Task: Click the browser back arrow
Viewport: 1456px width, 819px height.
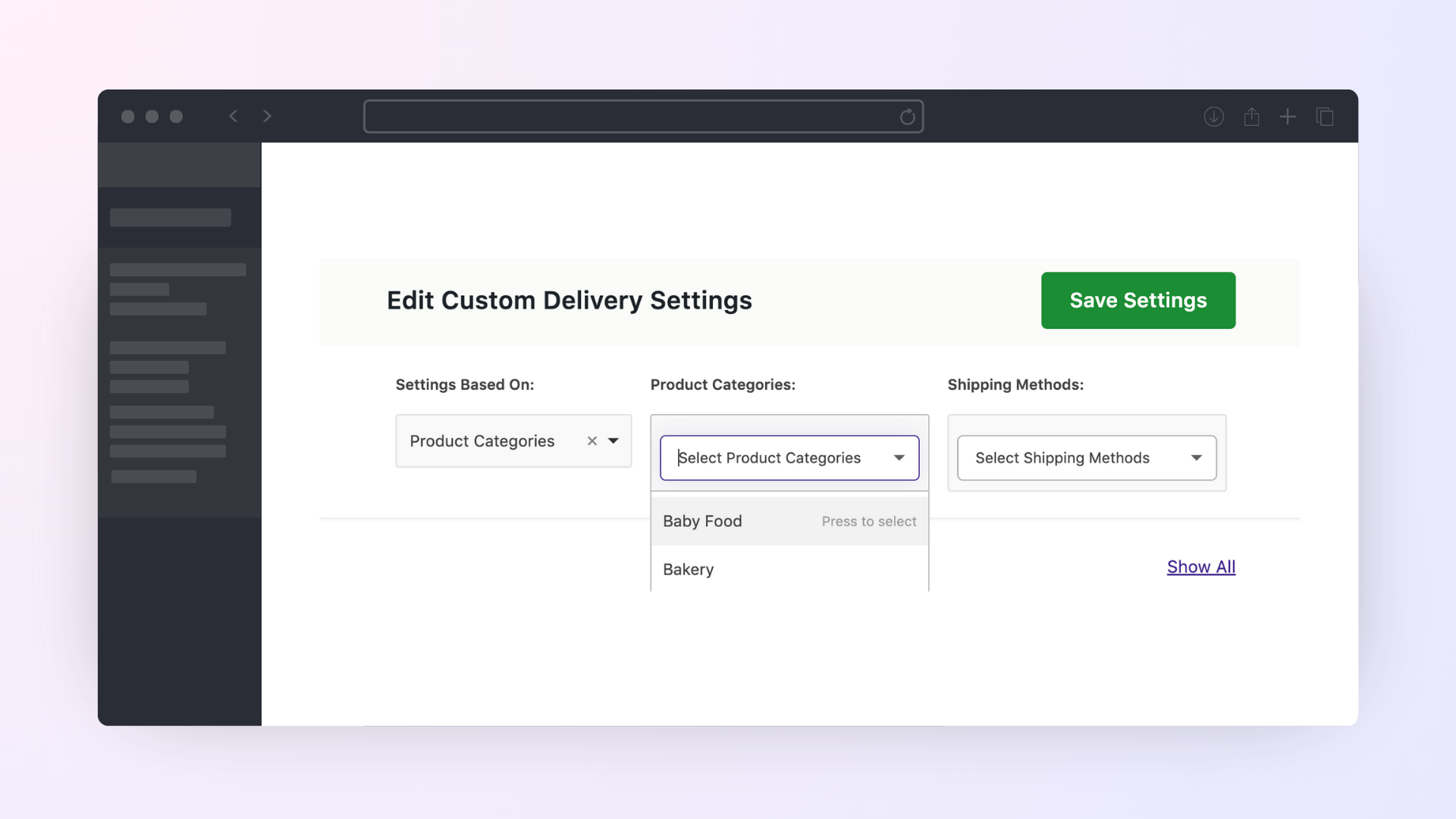Action: click(x=234, y=116)
